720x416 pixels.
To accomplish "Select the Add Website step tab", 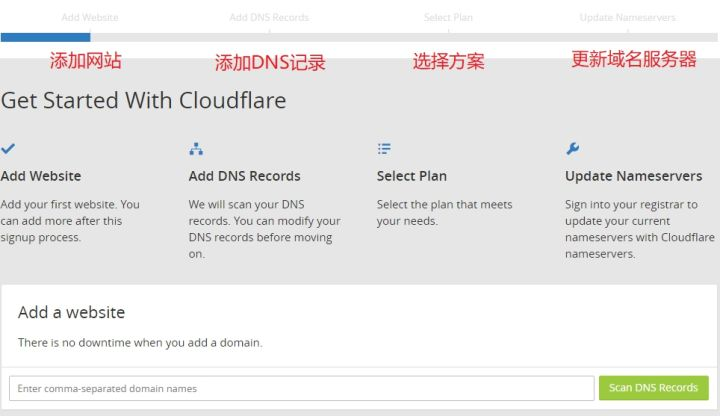I will (x=89, y=18).
